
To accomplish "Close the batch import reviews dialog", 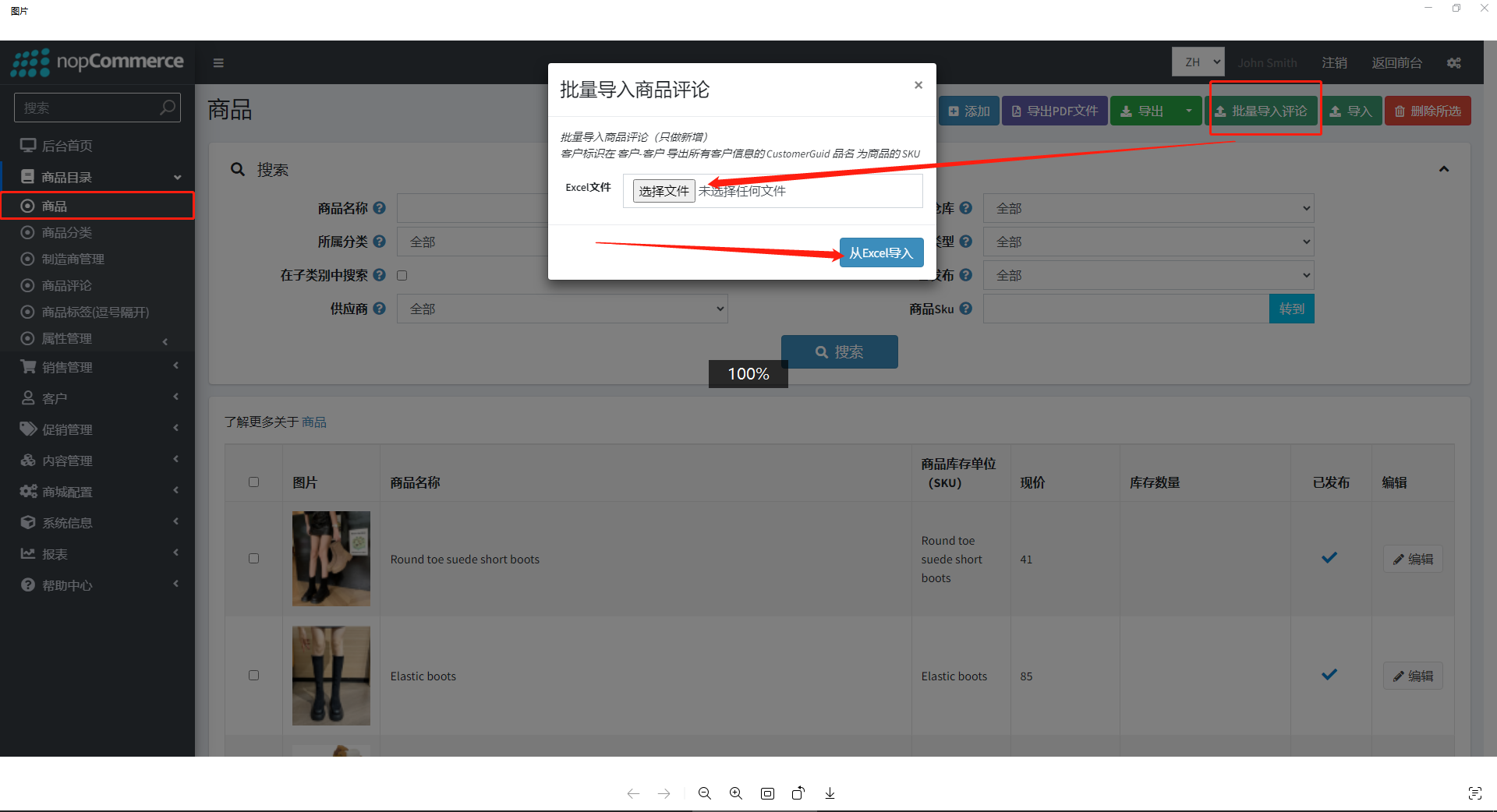I will (918, 85).
